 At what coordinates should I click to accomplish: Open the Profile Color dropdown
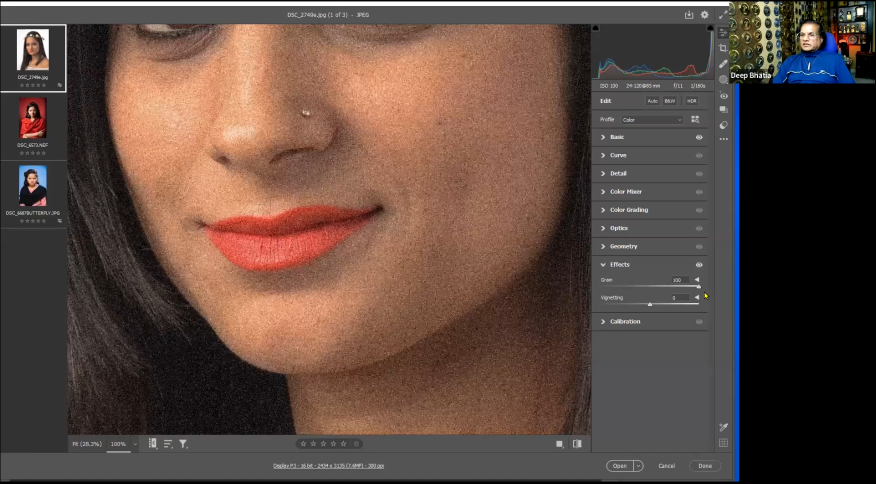(652, 120)
